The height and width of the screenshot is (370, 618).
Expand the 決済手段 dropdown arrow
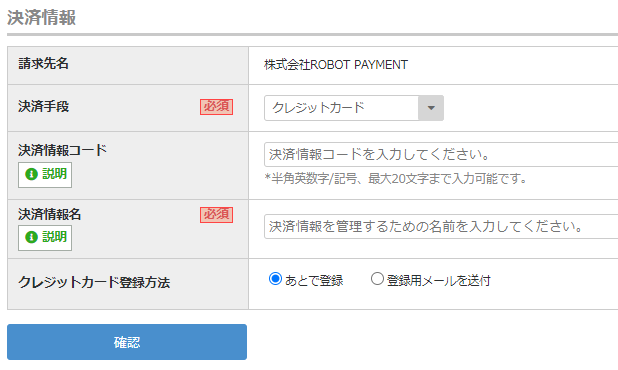pyautogui.click(x=431, y=108)
